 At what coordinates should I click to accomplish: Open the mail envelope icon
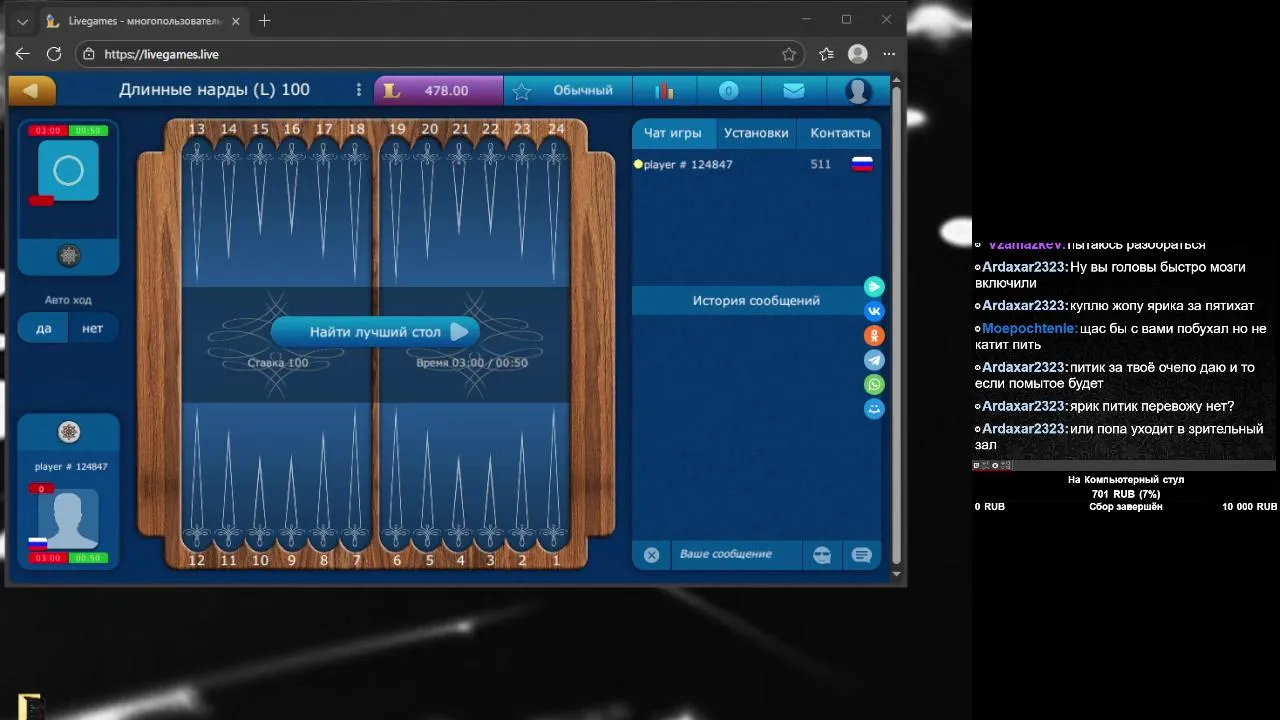point(793,90)
